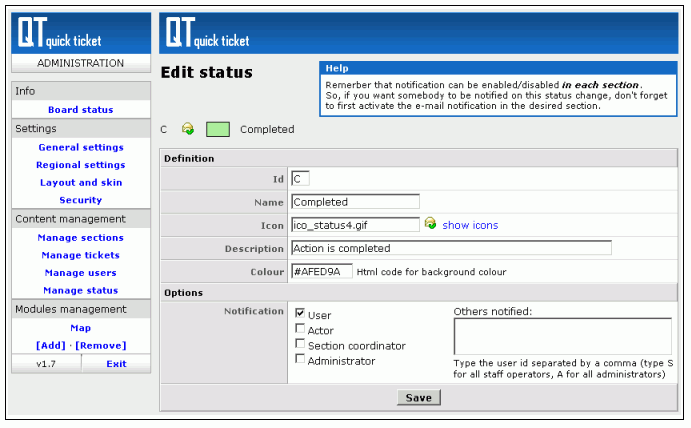
Task: Click the QT quick ticket logo in main header
Action: pos(207,33)
